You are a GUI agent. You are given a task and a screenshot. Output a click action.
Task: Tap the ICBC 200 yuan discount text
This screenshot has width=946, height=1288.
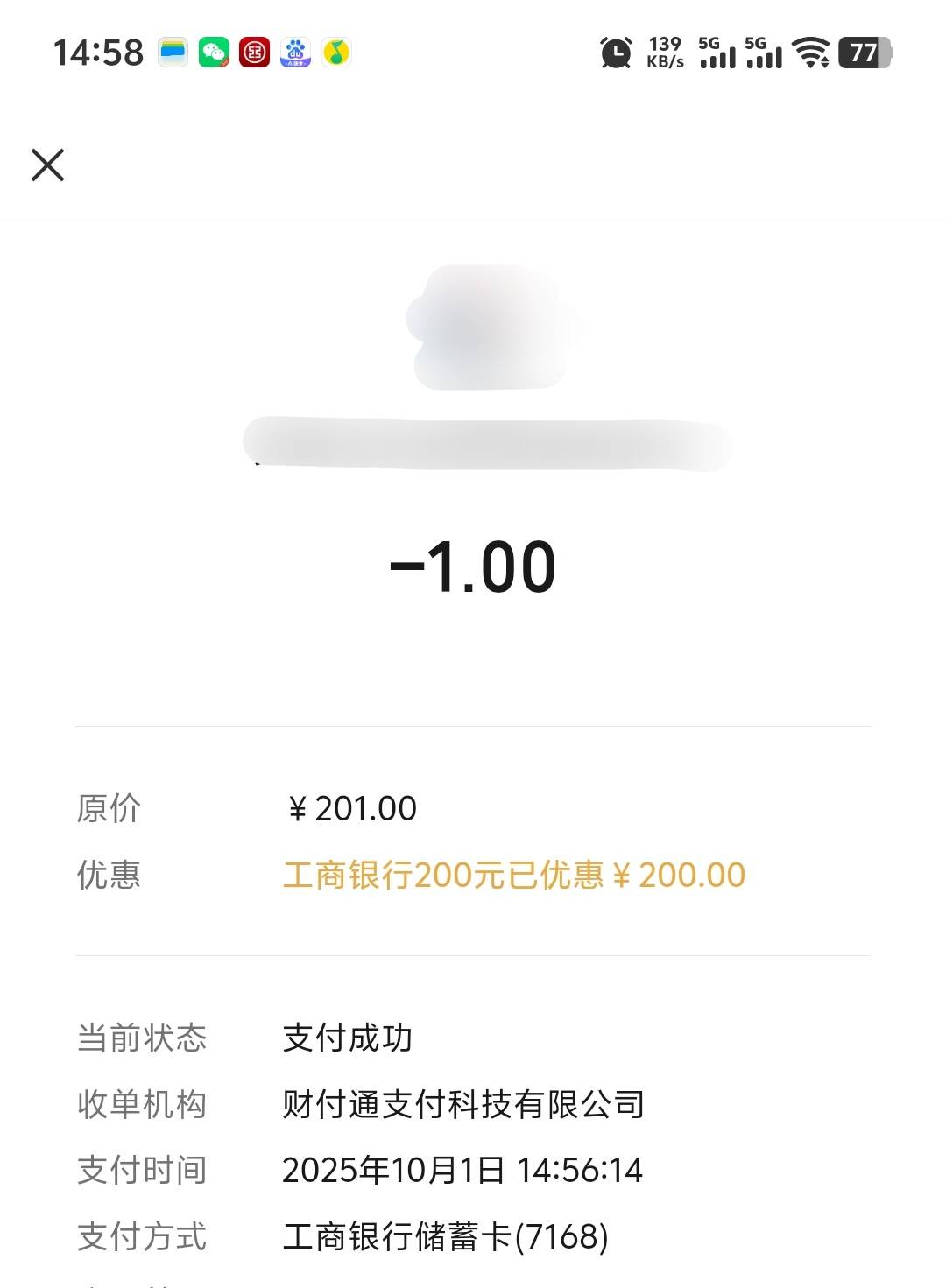pos(514,875)
